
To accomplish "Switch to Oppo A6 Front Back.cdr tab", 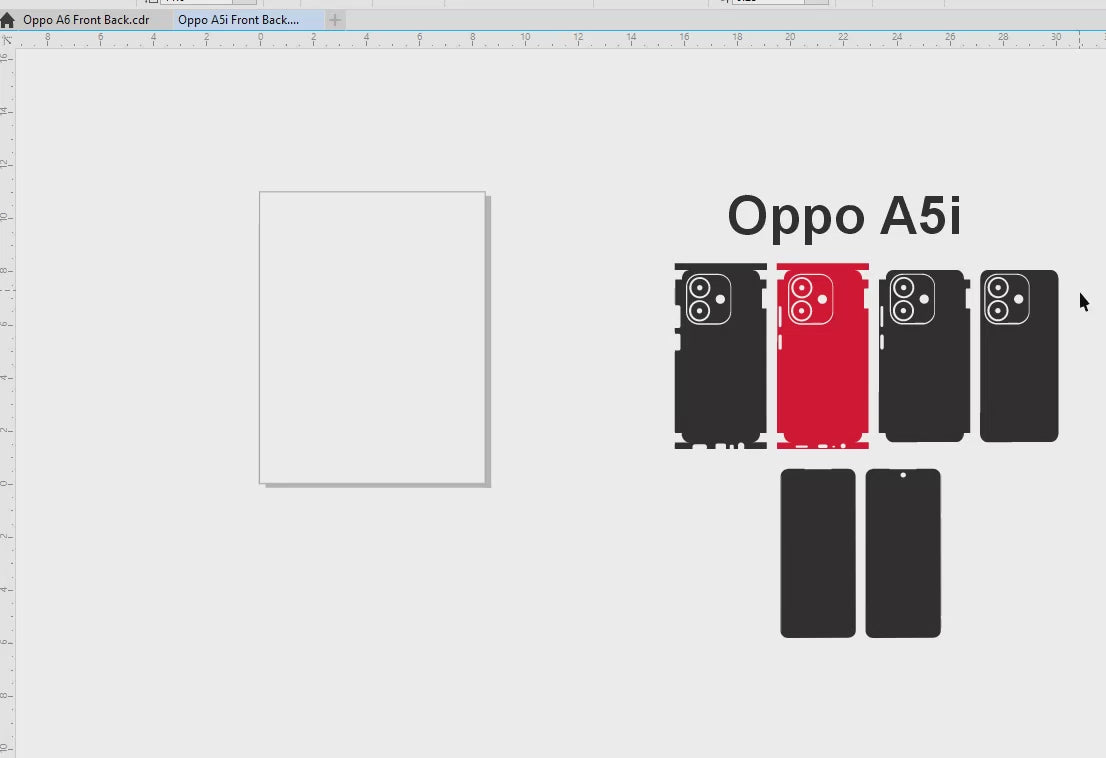I will (86, 20).
